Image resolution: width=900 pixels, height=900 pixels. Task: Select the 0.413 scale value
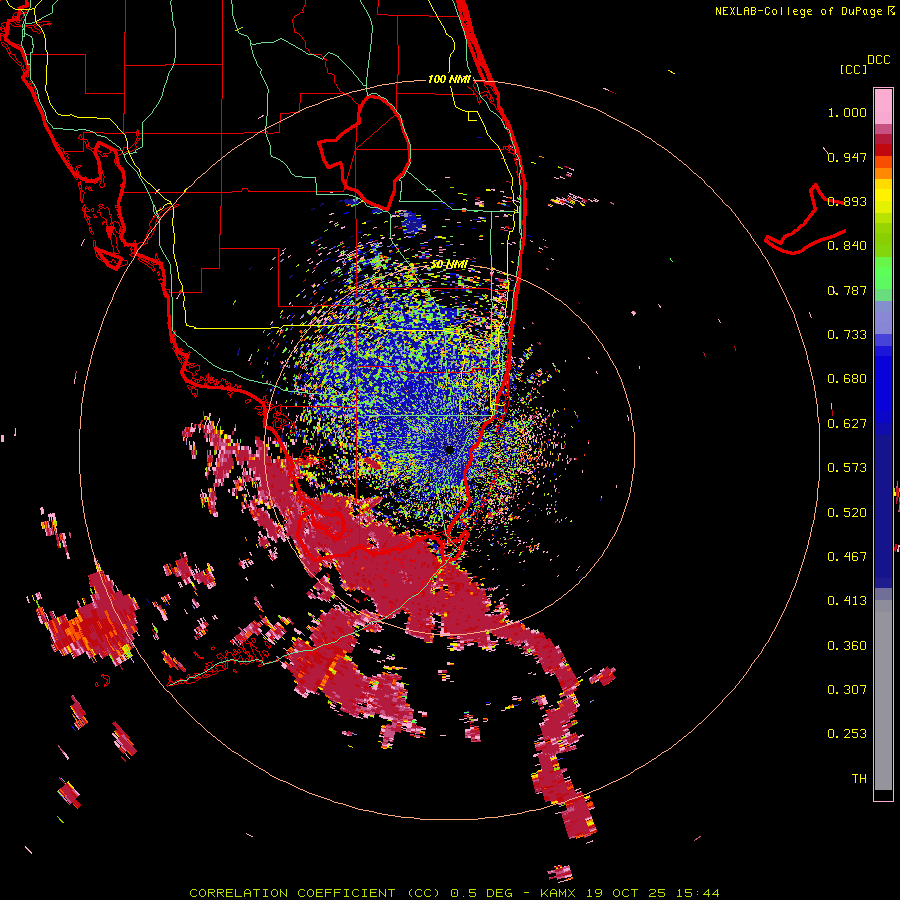coord(847,601)
